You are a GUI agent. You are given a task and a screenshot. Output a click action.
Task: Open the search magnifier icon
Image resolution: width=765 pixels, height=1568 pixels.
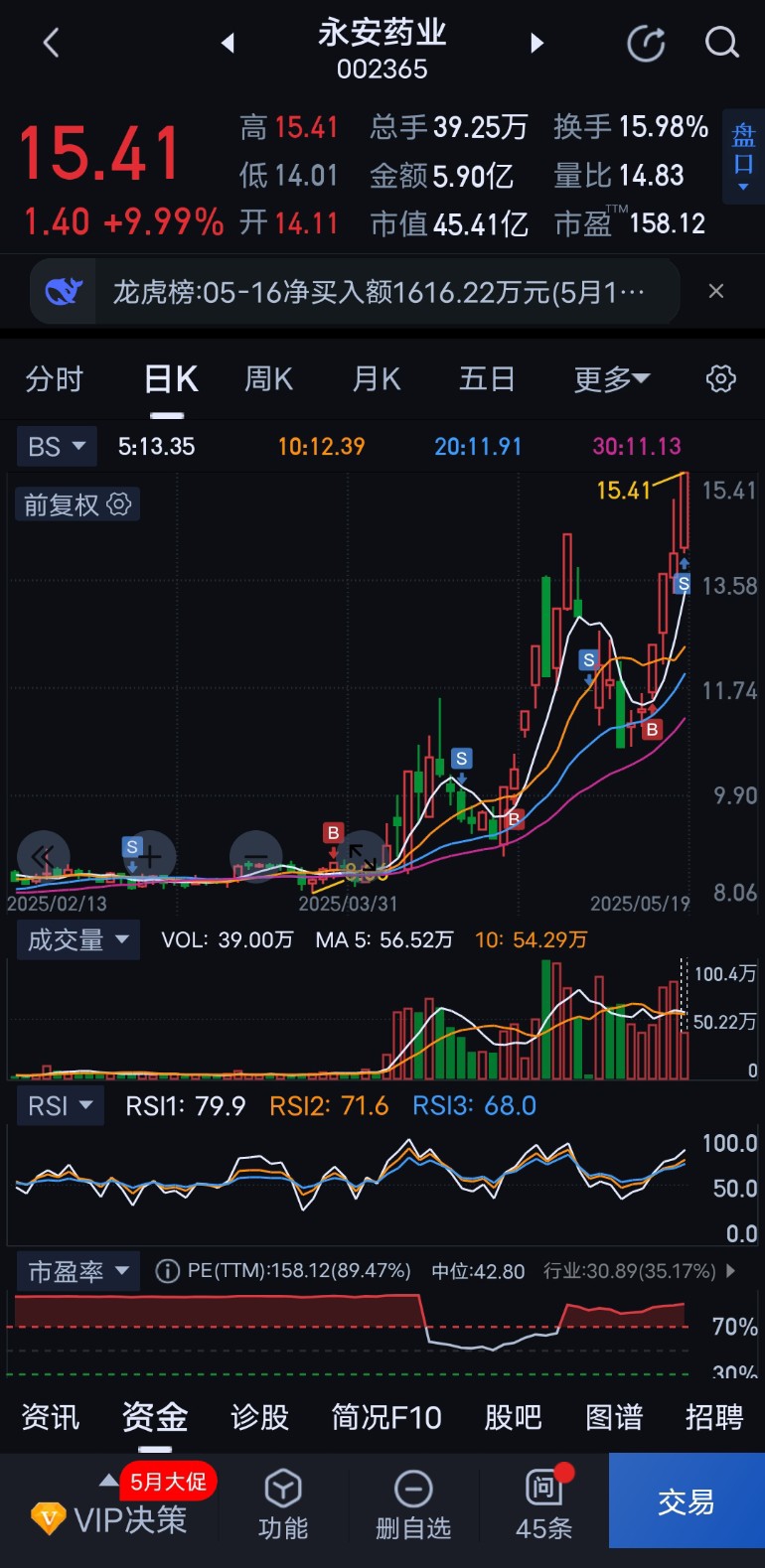pyautogui.click(x=722, y=43)
